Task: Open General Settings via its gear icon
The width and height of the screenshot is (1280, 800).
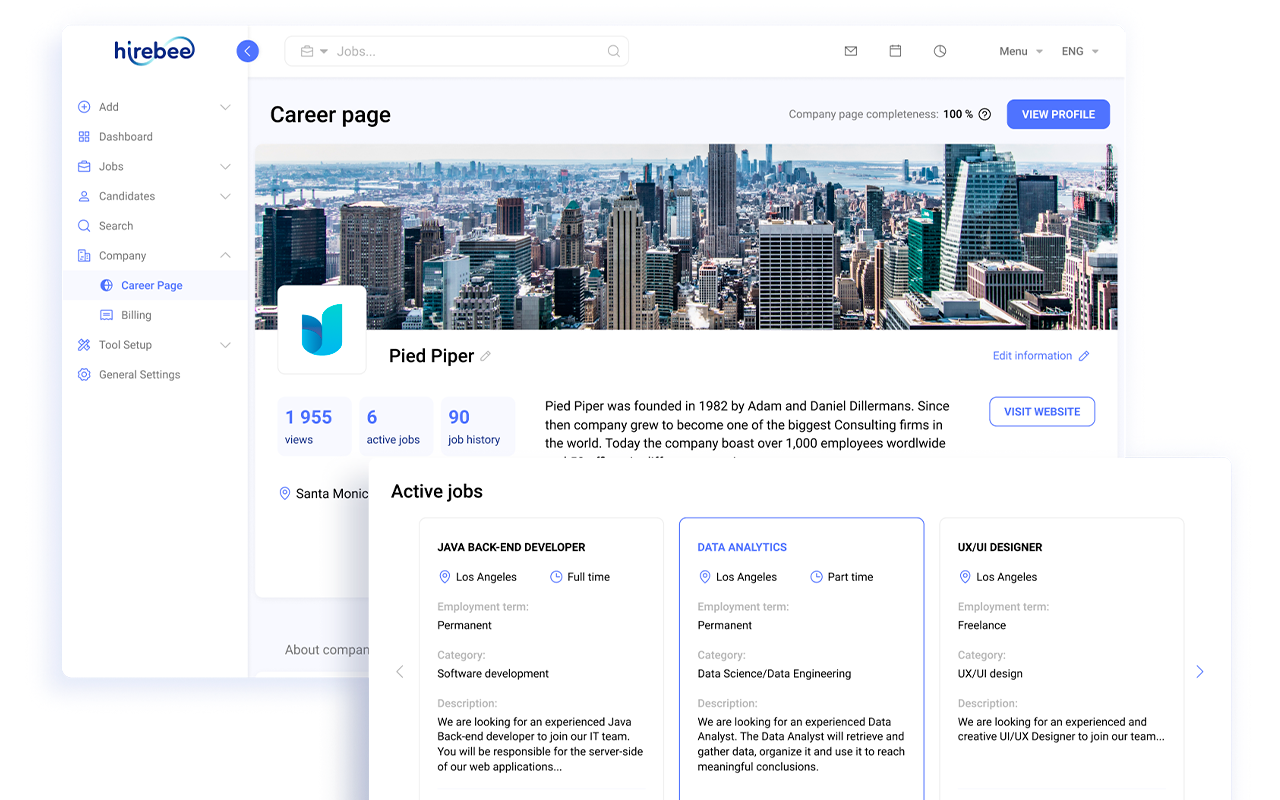Action: tap(83, 374)
